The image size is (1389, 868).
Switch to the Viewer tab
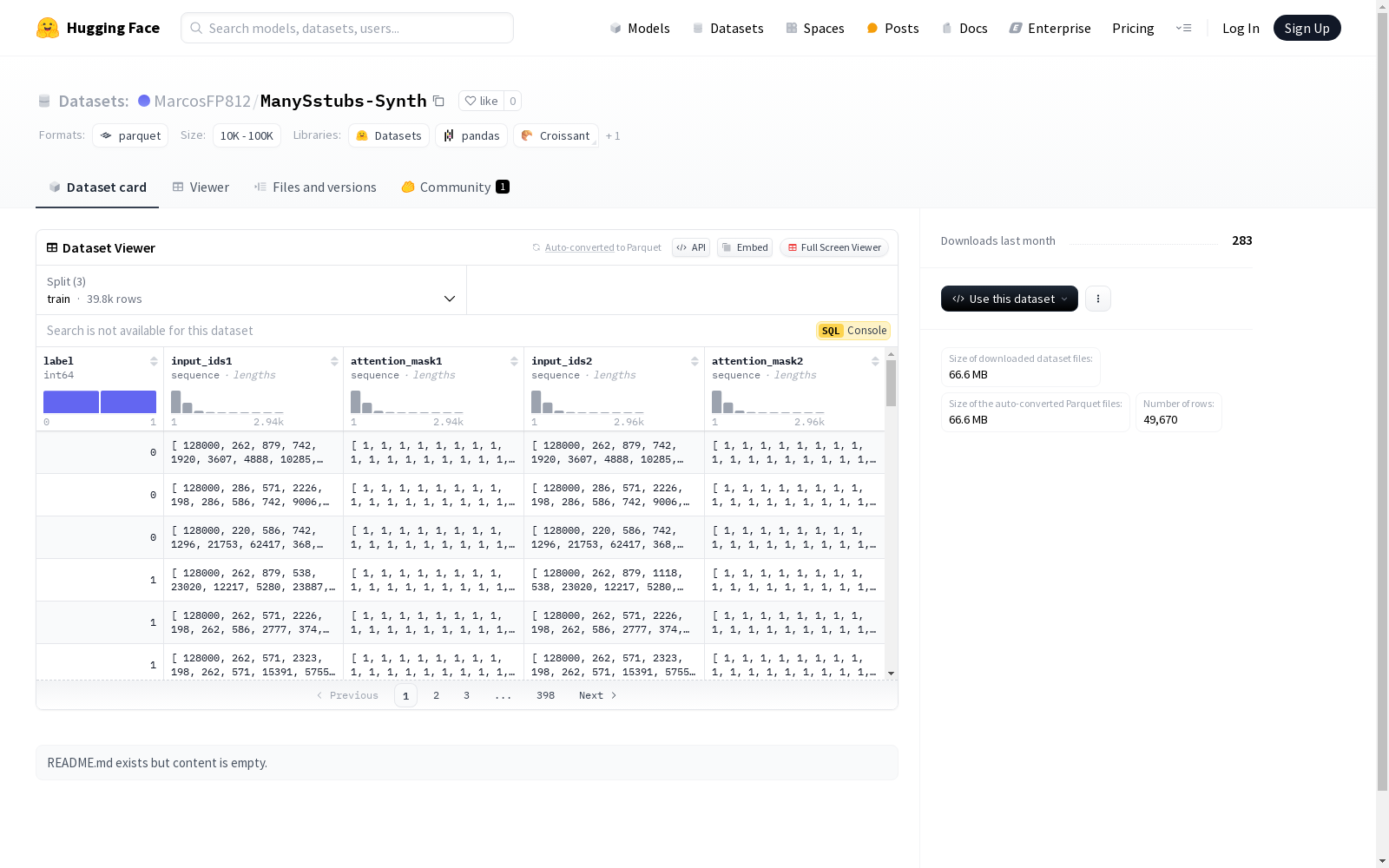click(x=201, y=187)
